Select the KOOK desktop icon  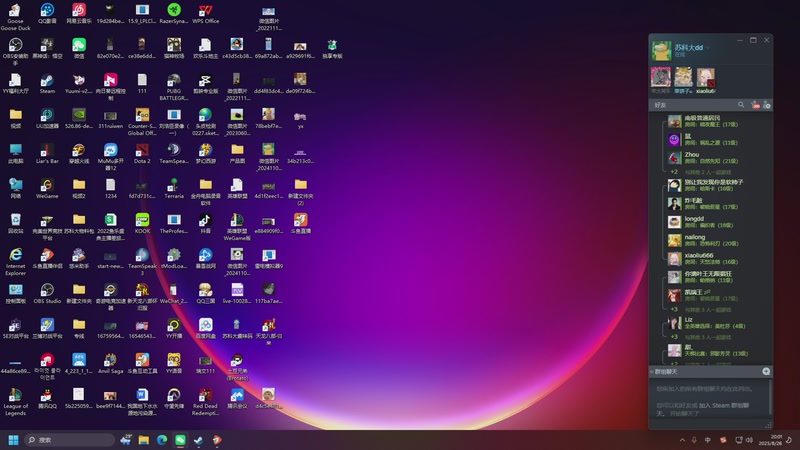pyautogui.click(x=142, y=223)
